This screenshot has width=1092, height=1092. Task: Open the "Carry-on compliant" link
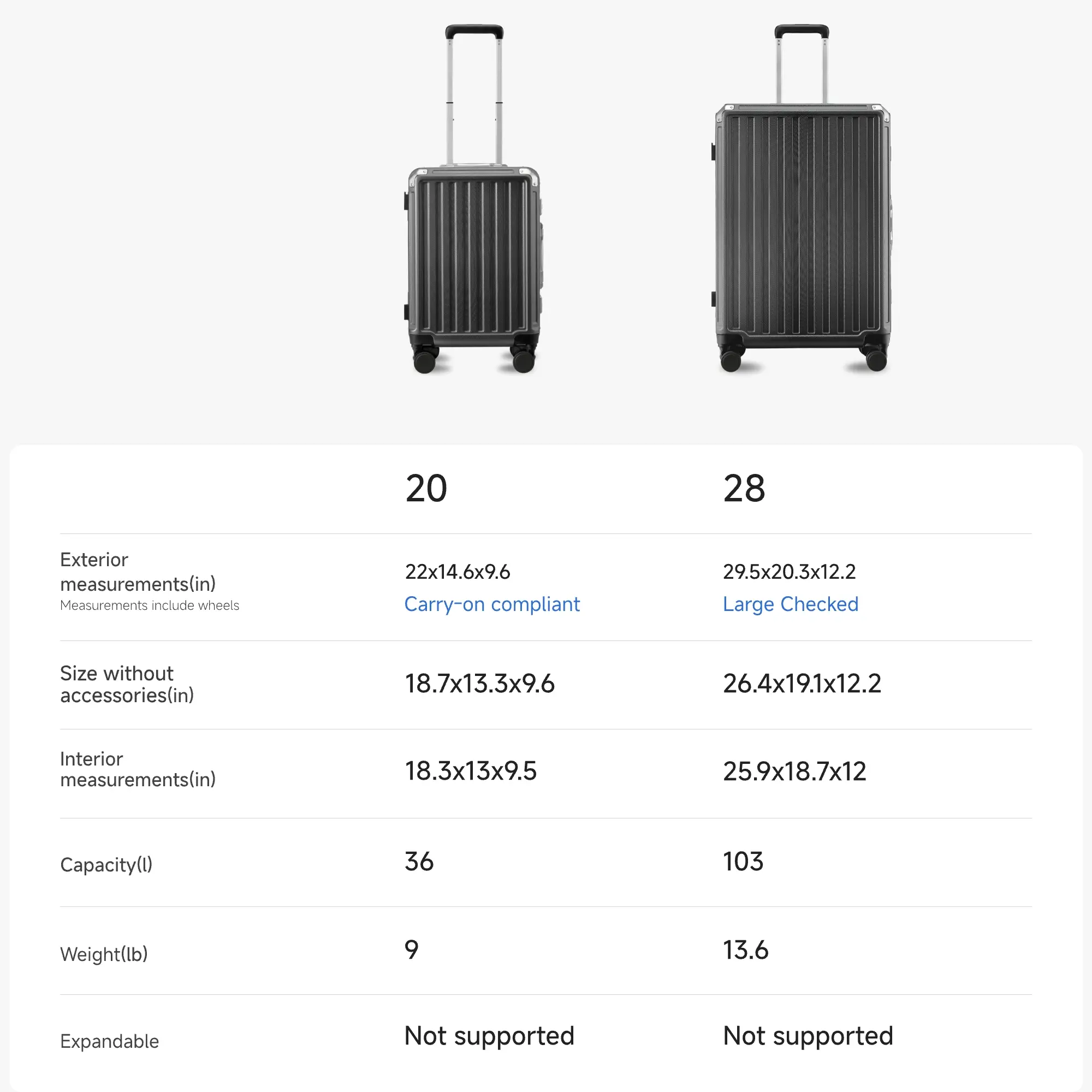click(x=492, y=604)
